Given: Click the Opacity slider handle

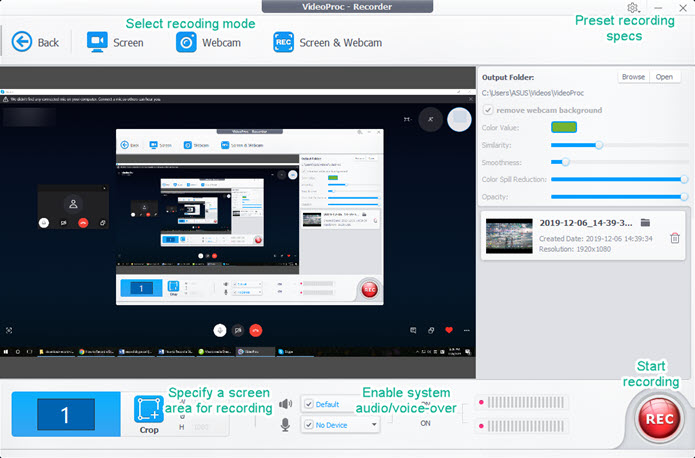Looking at the screenshot, I should [684, 196].
